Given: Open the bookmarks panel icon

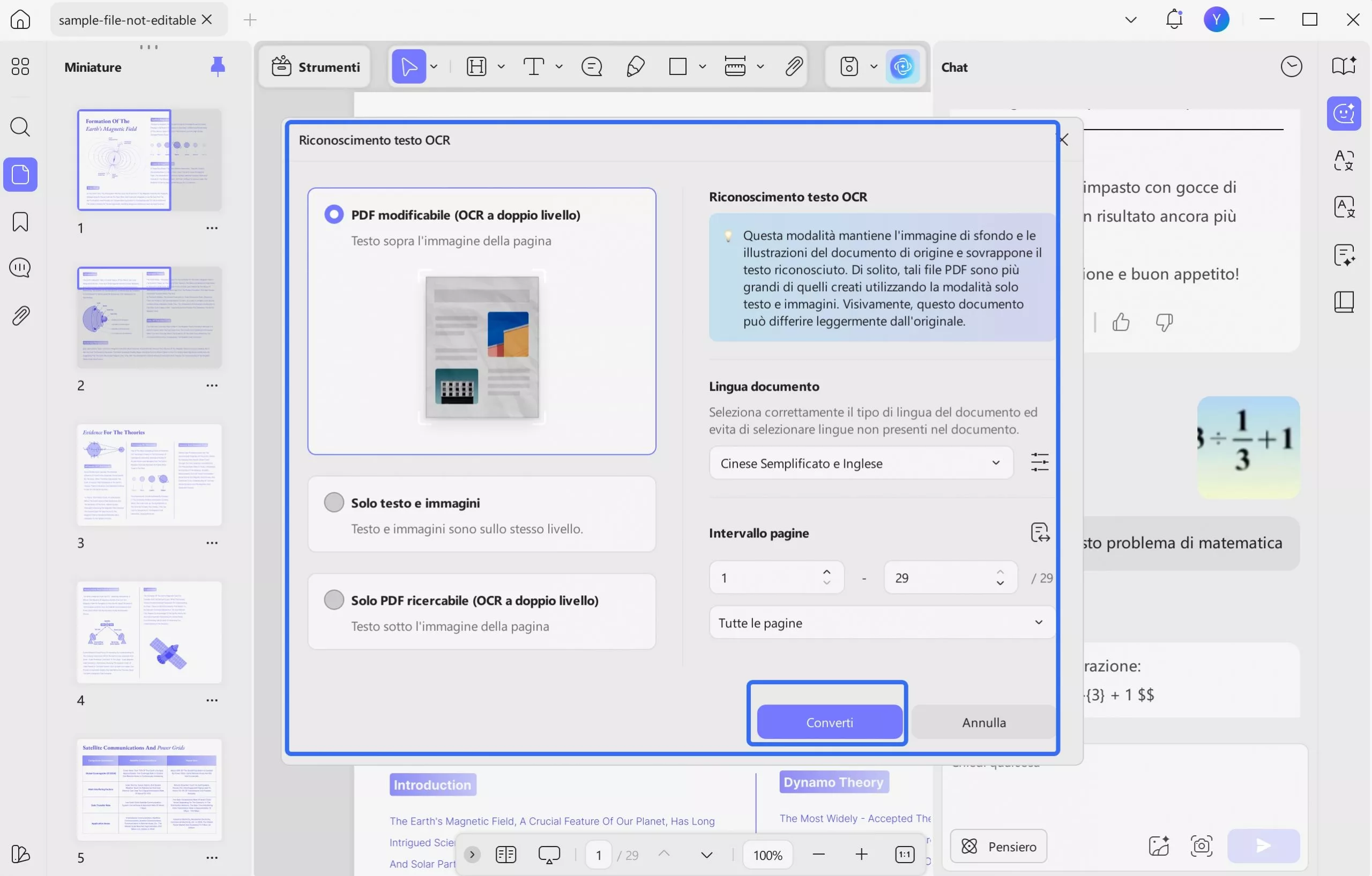Looking at the screenshot, I should point(20,222).
